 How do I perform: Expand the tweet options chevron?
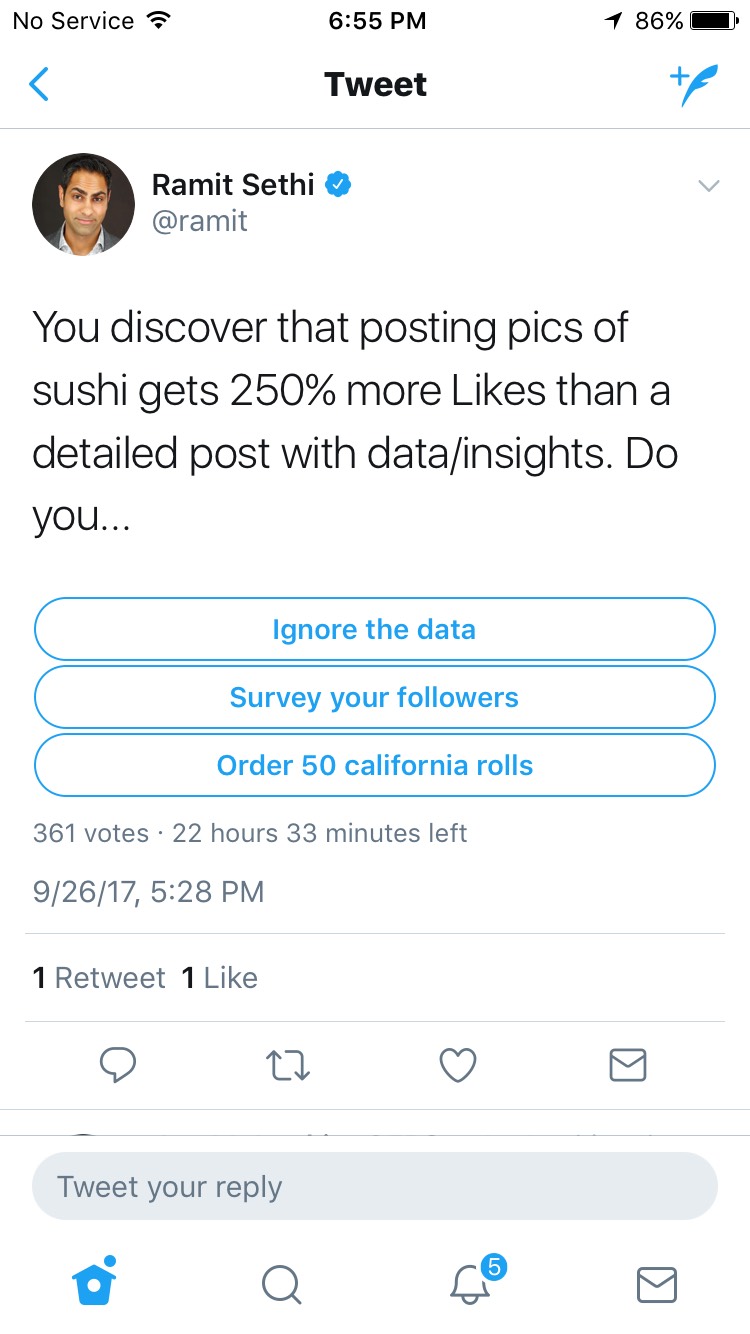[x=708, y=186]
